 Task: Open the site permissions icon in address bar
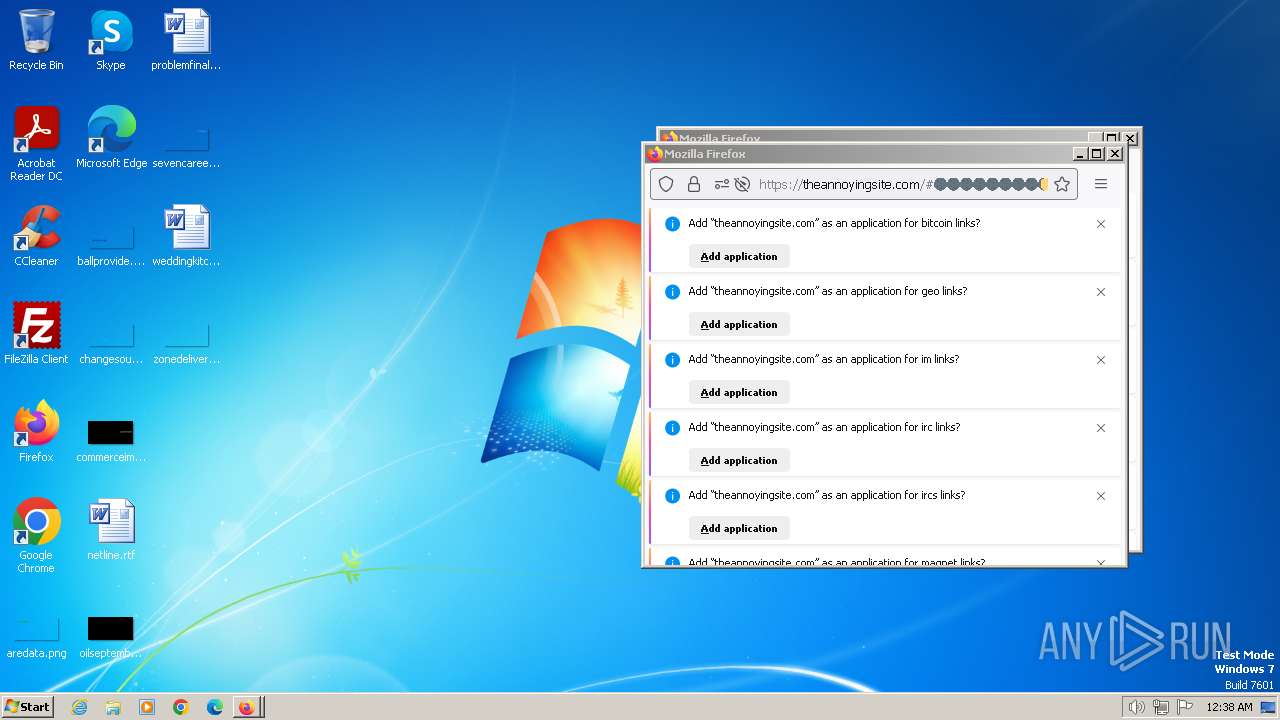pos(721,184)
